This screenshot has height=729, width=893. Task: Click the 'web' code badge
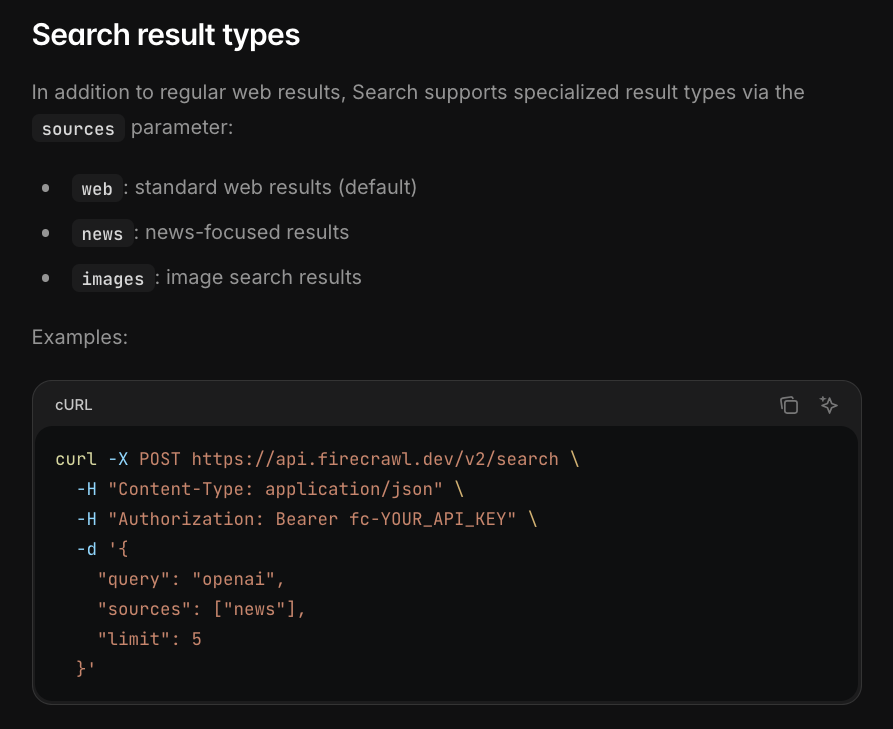(97, 189)
